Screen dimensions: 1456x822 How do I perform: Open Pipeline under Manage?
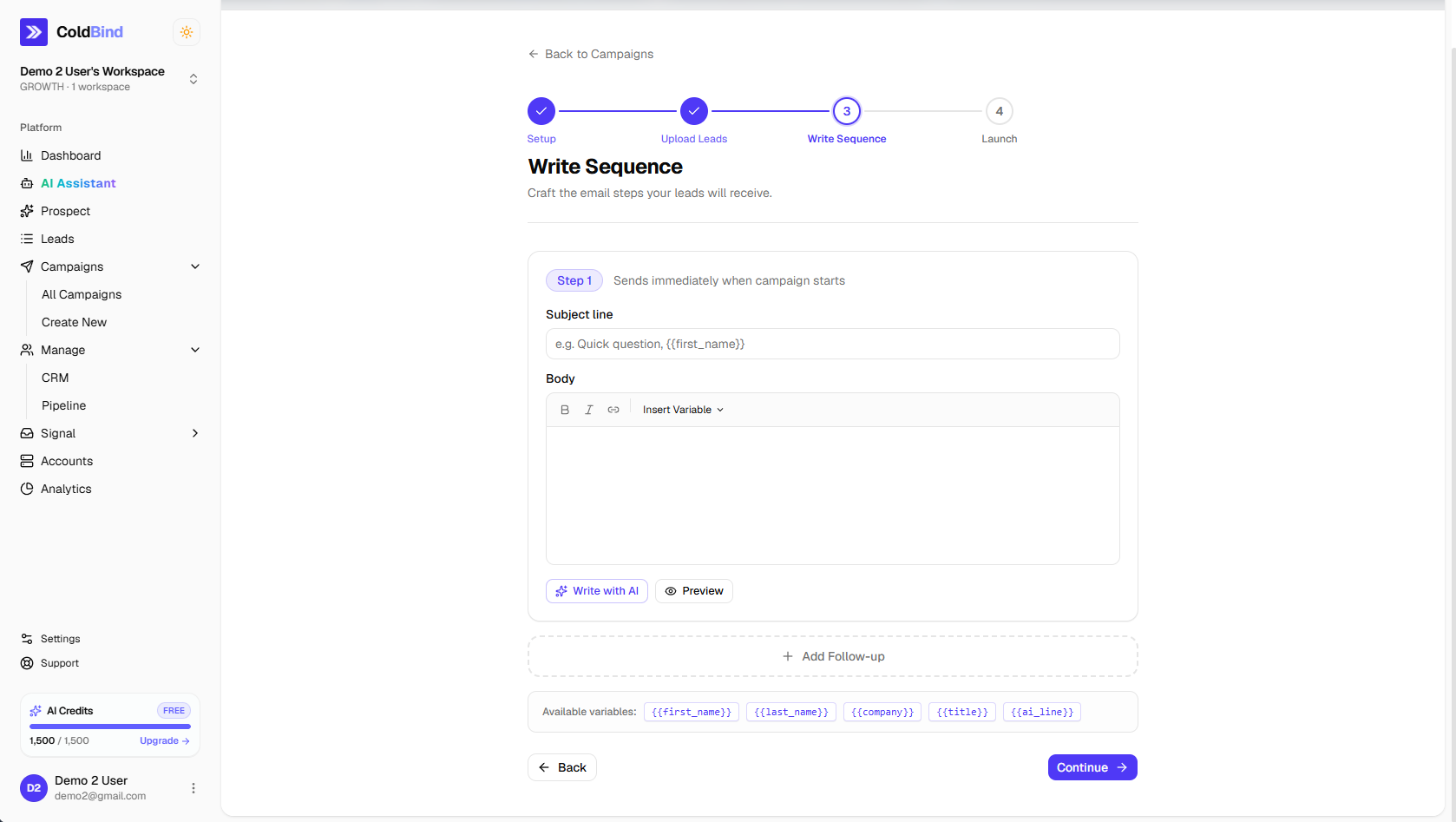(x=64, y=405)
